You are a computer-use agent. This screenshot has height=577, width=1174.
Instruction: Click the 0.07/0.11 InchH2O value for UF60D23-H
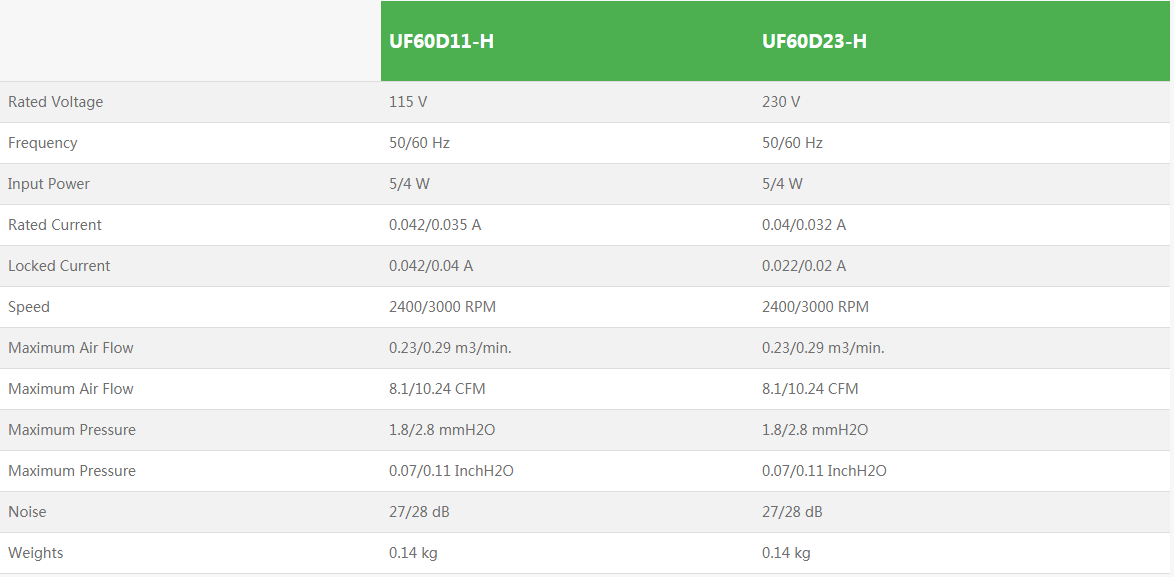(x=824, y=471)
